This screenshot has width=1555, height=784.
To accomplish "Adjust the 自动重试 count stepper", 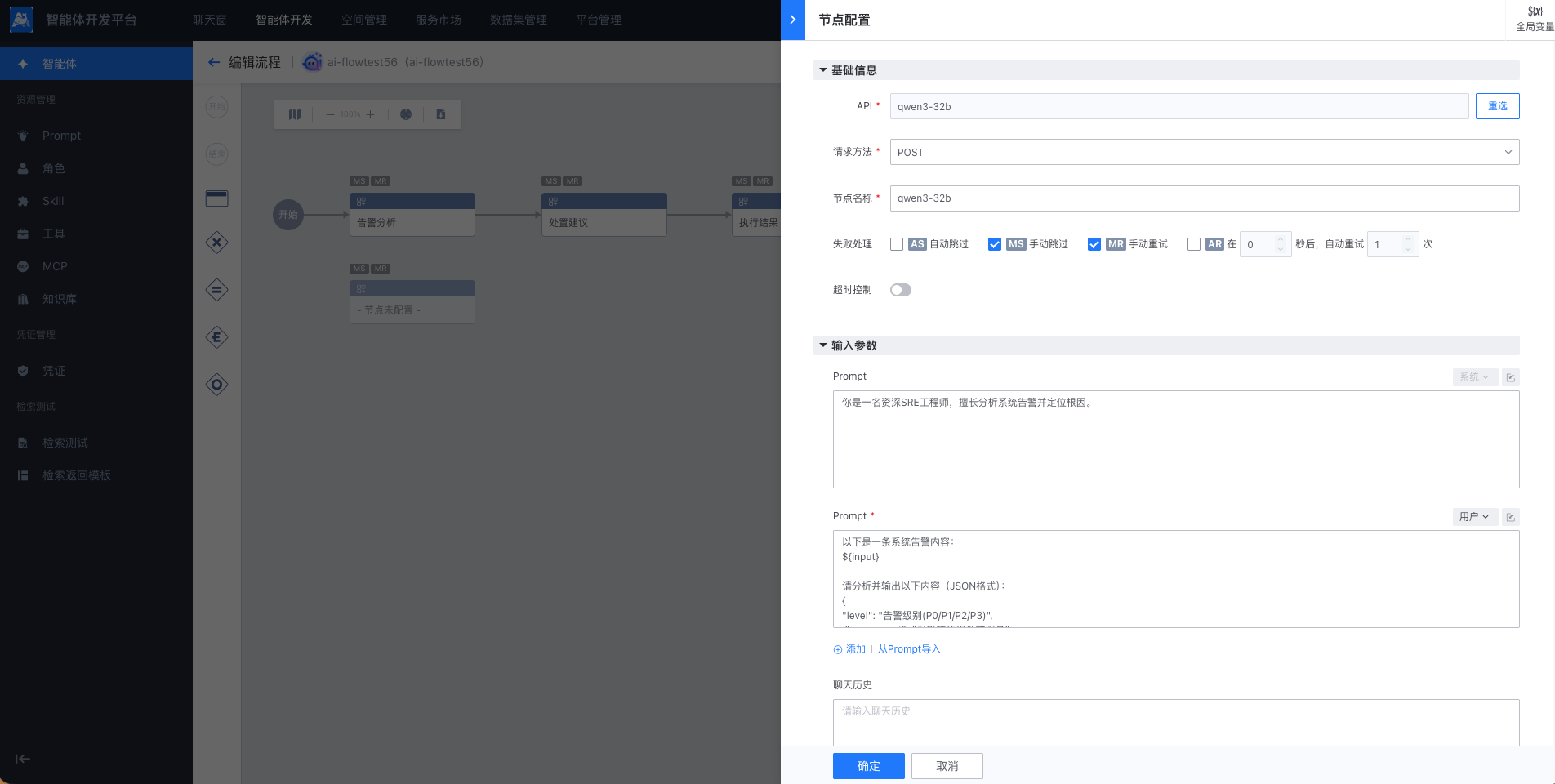I will click(1408, 244).
